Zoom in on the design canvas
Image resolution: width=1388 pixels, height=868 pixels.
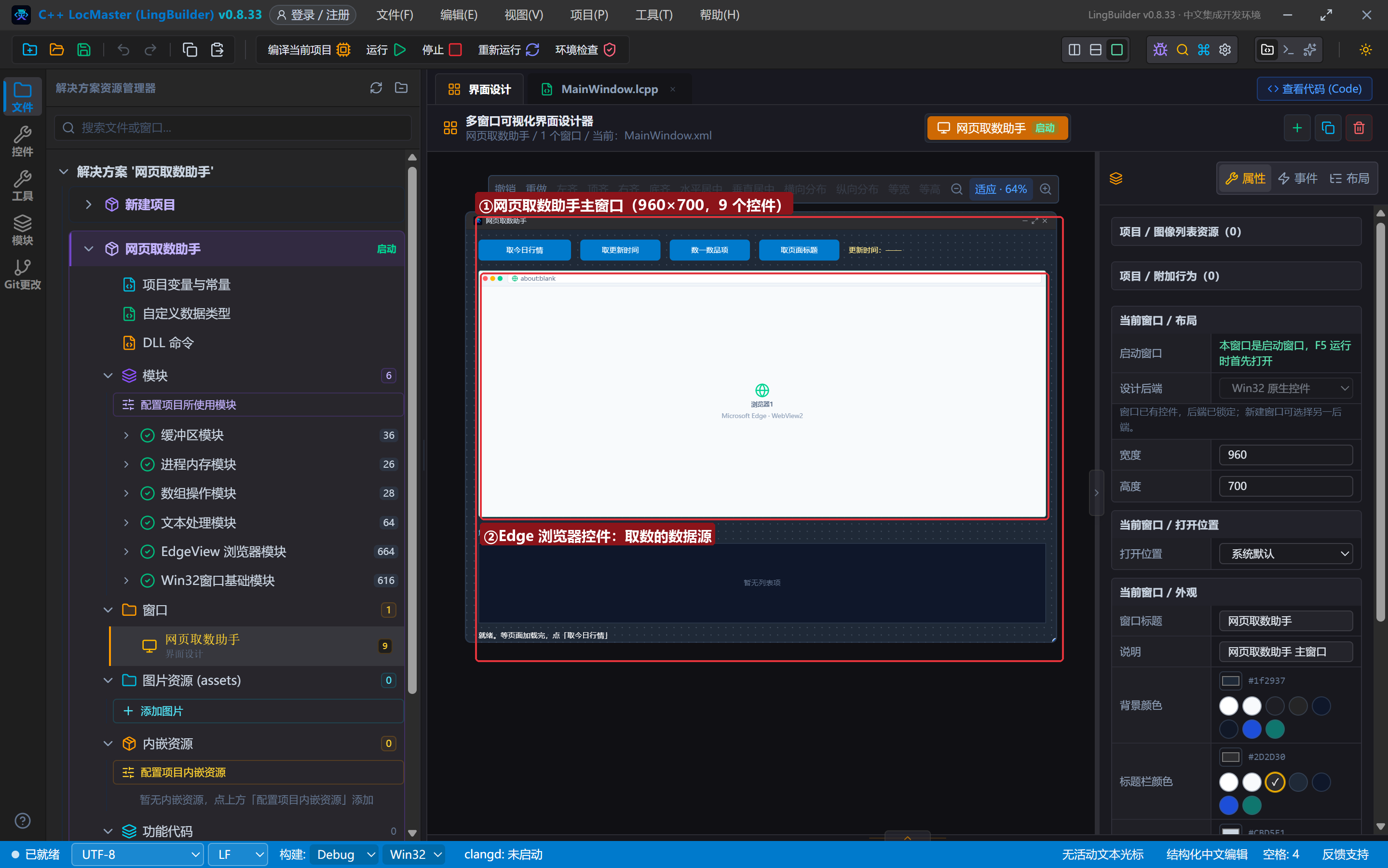(1045, 189)
